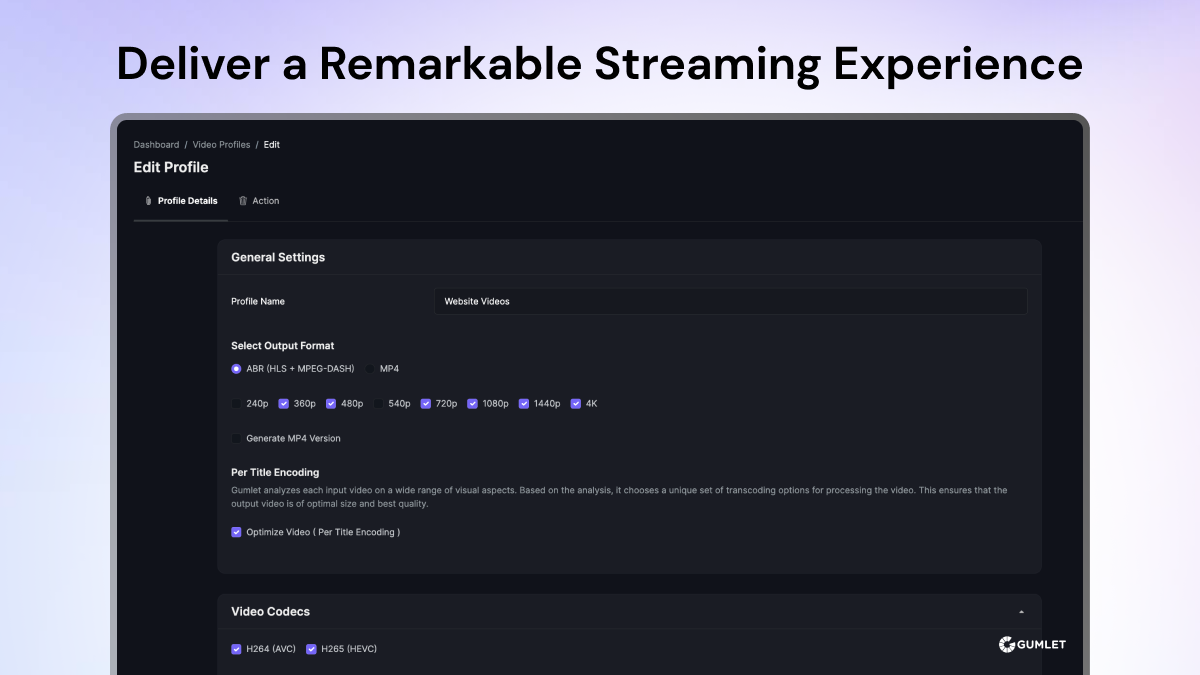This screenshot has width=1200, height=675.
Task: Uncheck the H265 (HEVC) codec
Action: (x=311, y=649)
